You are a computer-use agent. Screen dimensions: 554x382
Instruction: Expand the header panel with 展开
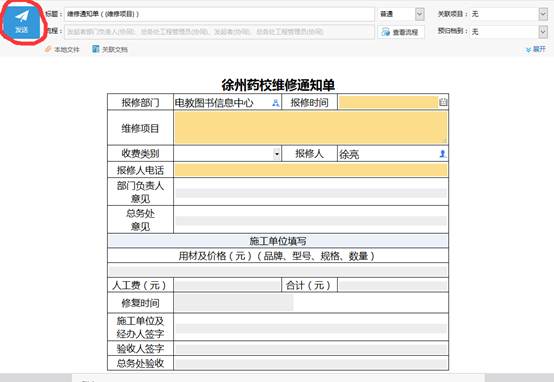tap(536, 49)
